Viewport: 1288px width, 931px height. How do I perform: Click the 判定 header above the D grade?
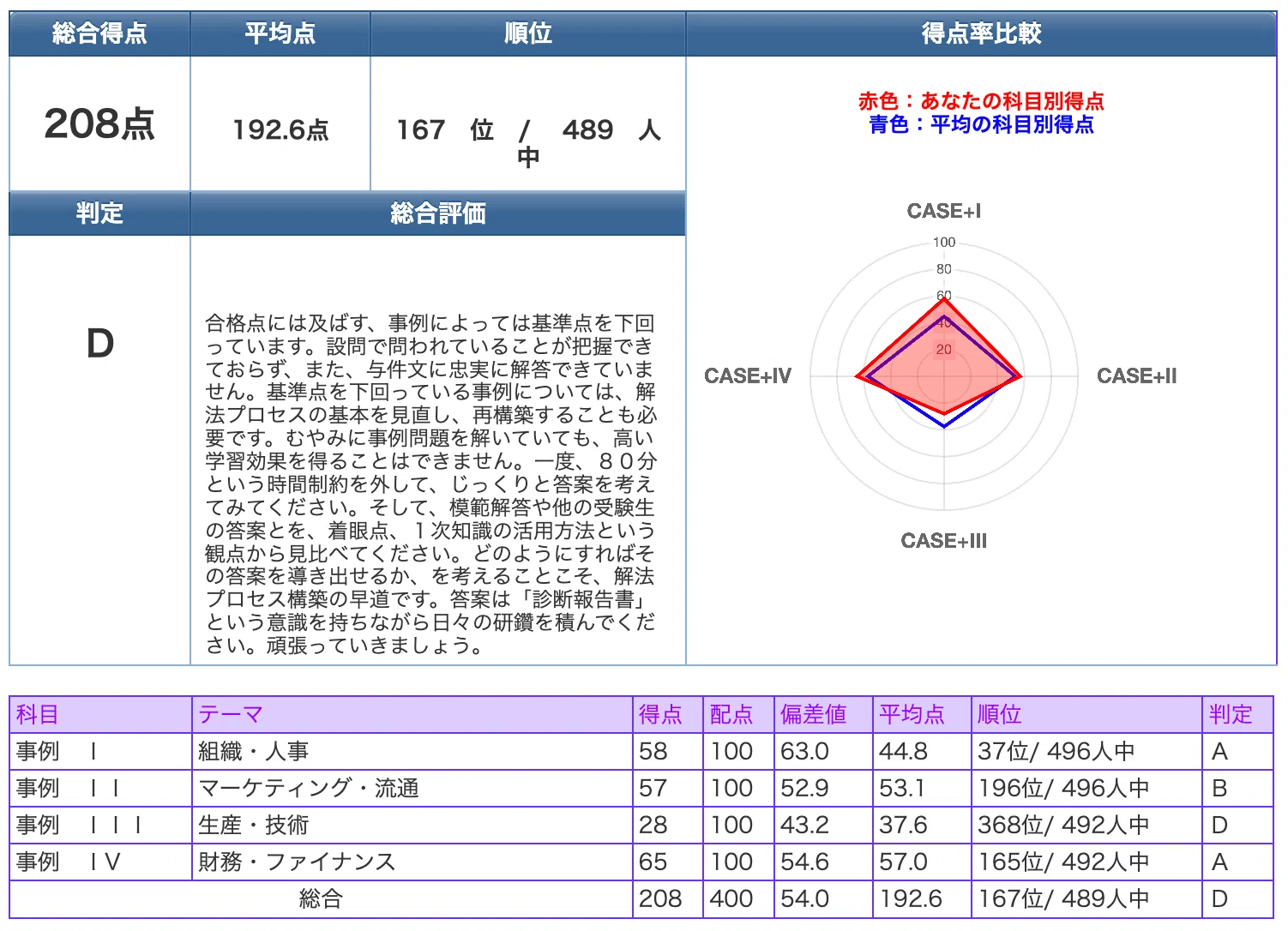[x=99, y=213]
